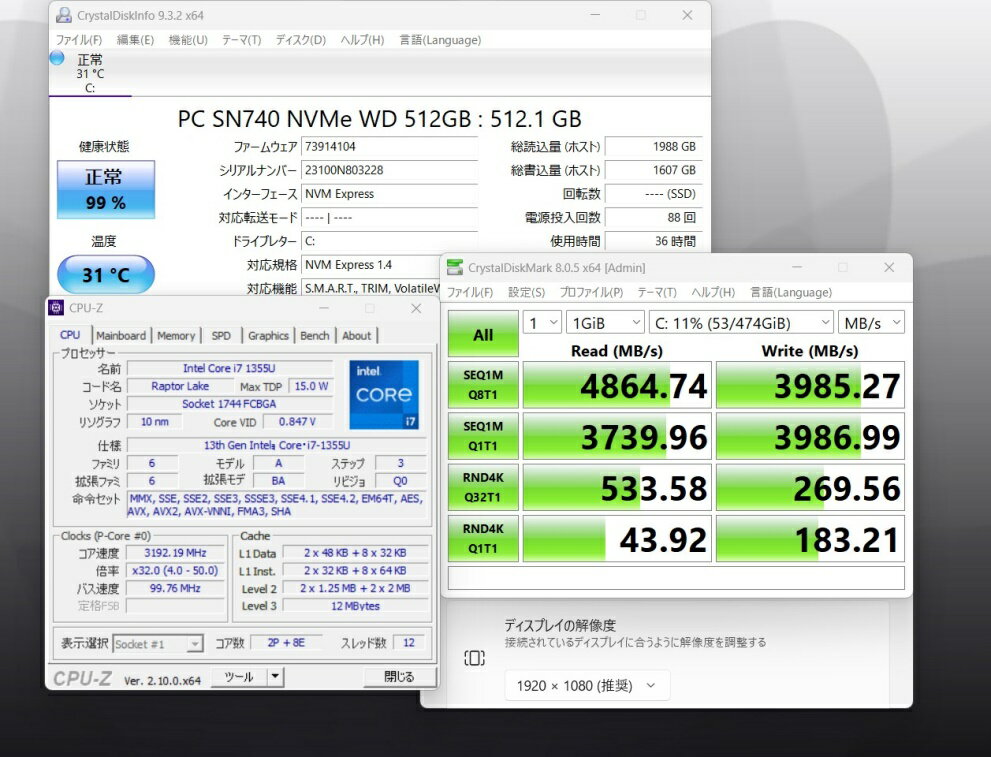Click the CPU-Z title bar chip icon

pos(56,308)
